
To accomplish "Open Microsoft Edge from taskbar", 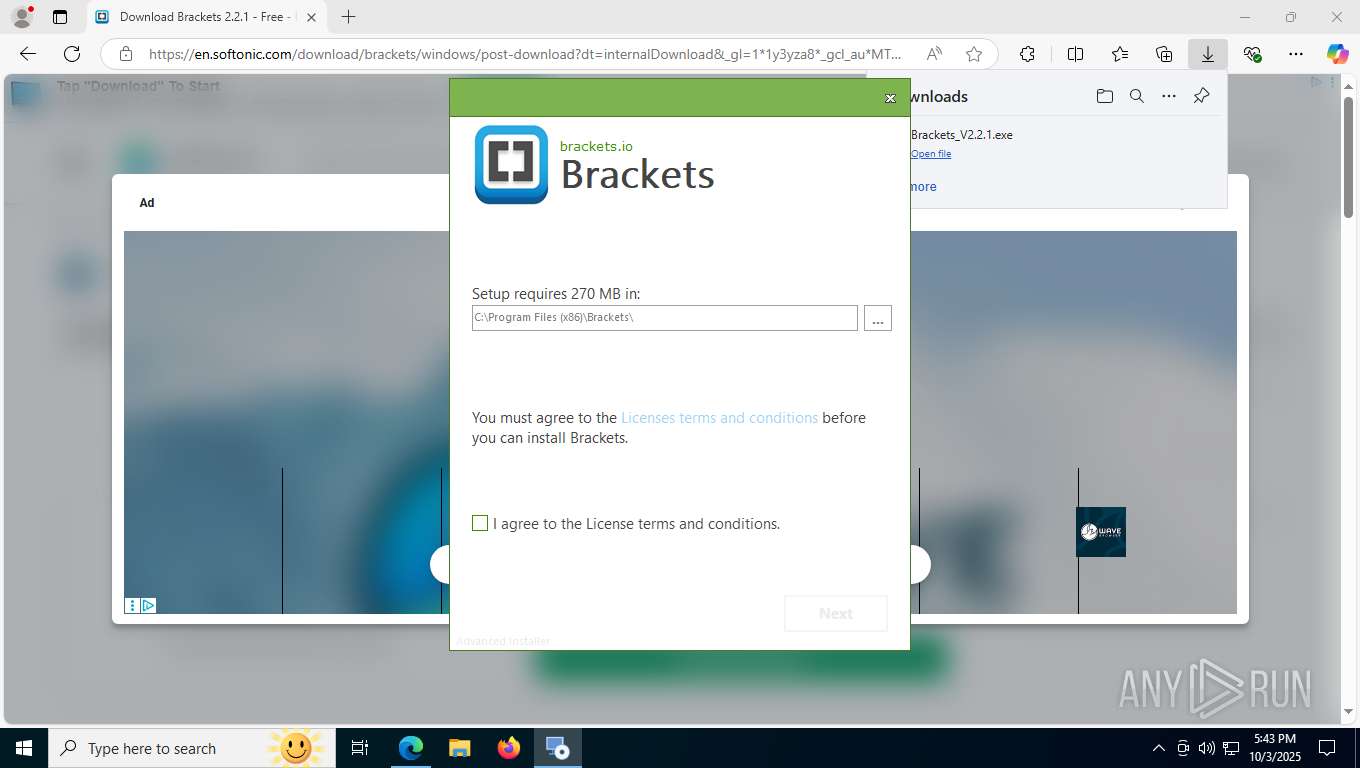I will point(411,748).
